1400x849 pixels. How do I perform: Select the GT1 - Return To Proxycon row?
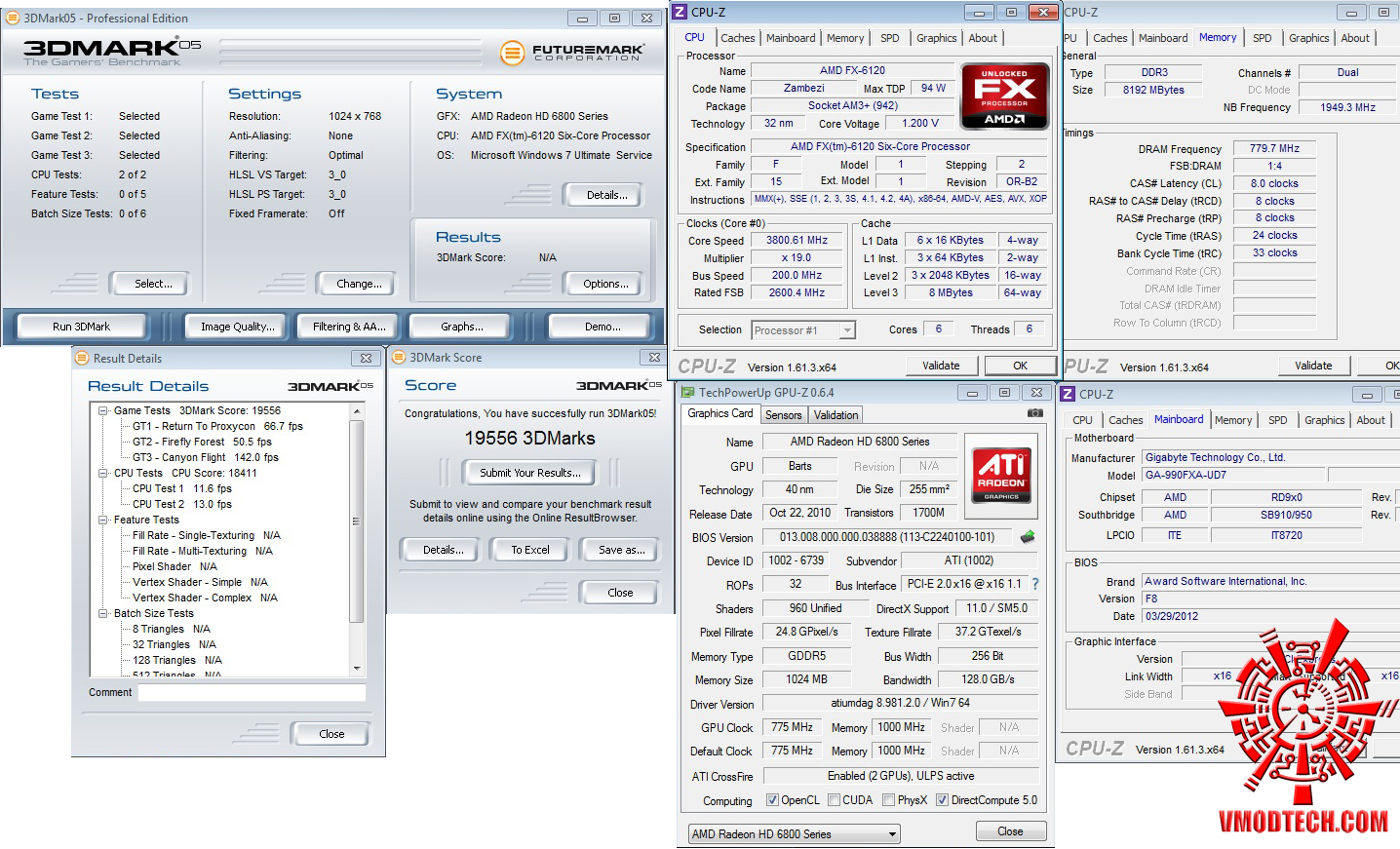[x=217, y=426]
